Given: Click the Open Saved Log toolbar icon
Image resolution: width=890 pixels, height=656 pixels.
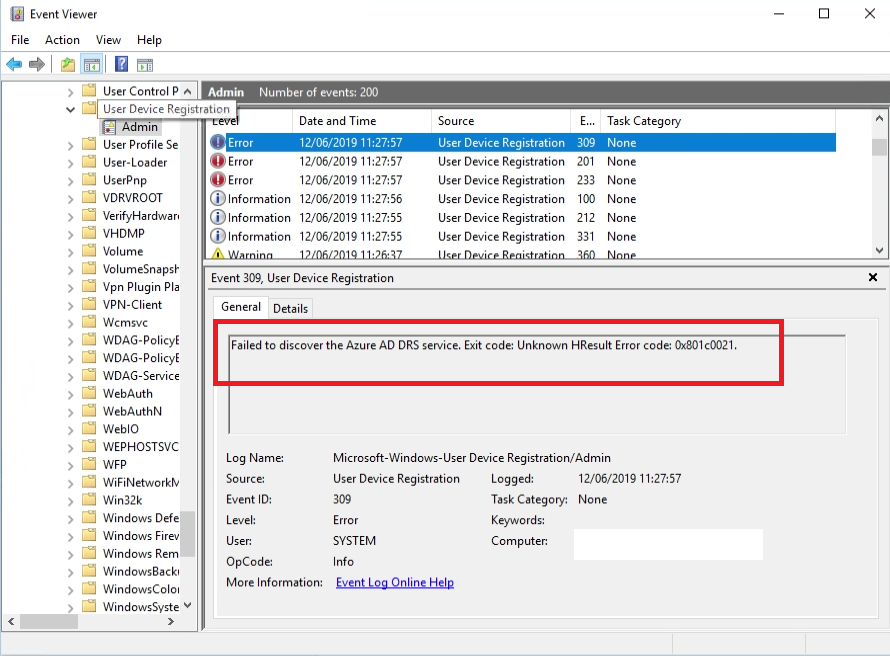Looking at the screenshot, I should click(67, 65).
